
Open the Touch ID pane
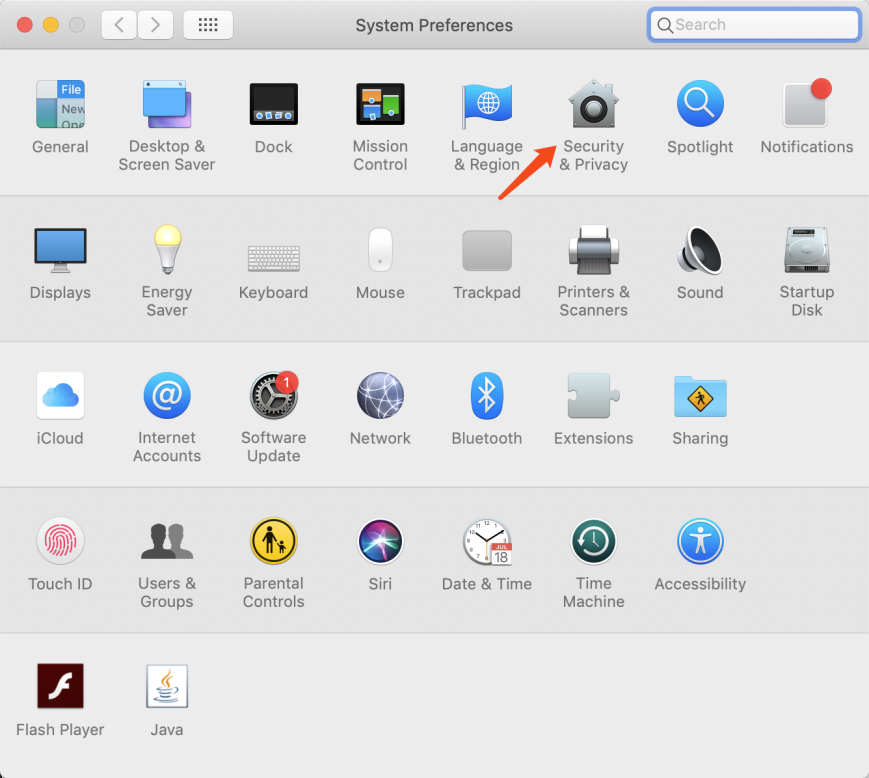click(x=60, y=543)
